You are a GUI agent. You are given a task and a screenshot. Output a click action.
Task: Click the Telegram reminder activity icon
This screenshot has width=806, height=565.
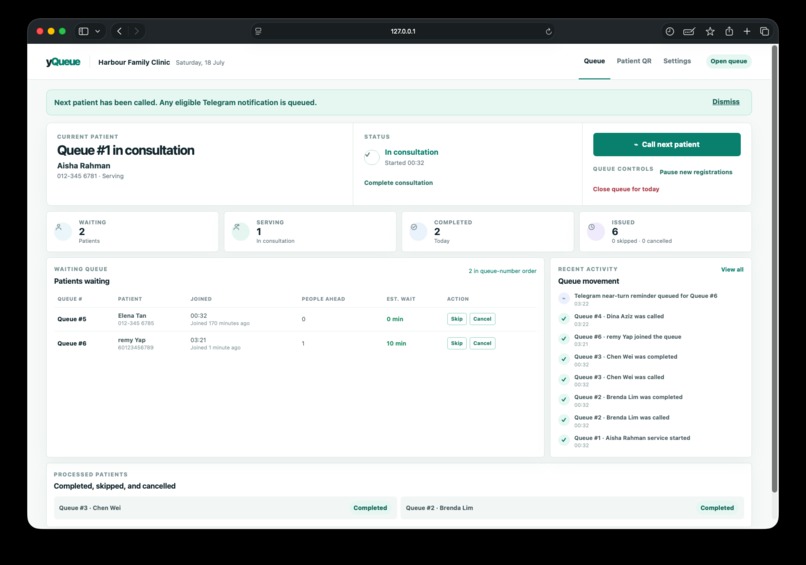(564, 299)
